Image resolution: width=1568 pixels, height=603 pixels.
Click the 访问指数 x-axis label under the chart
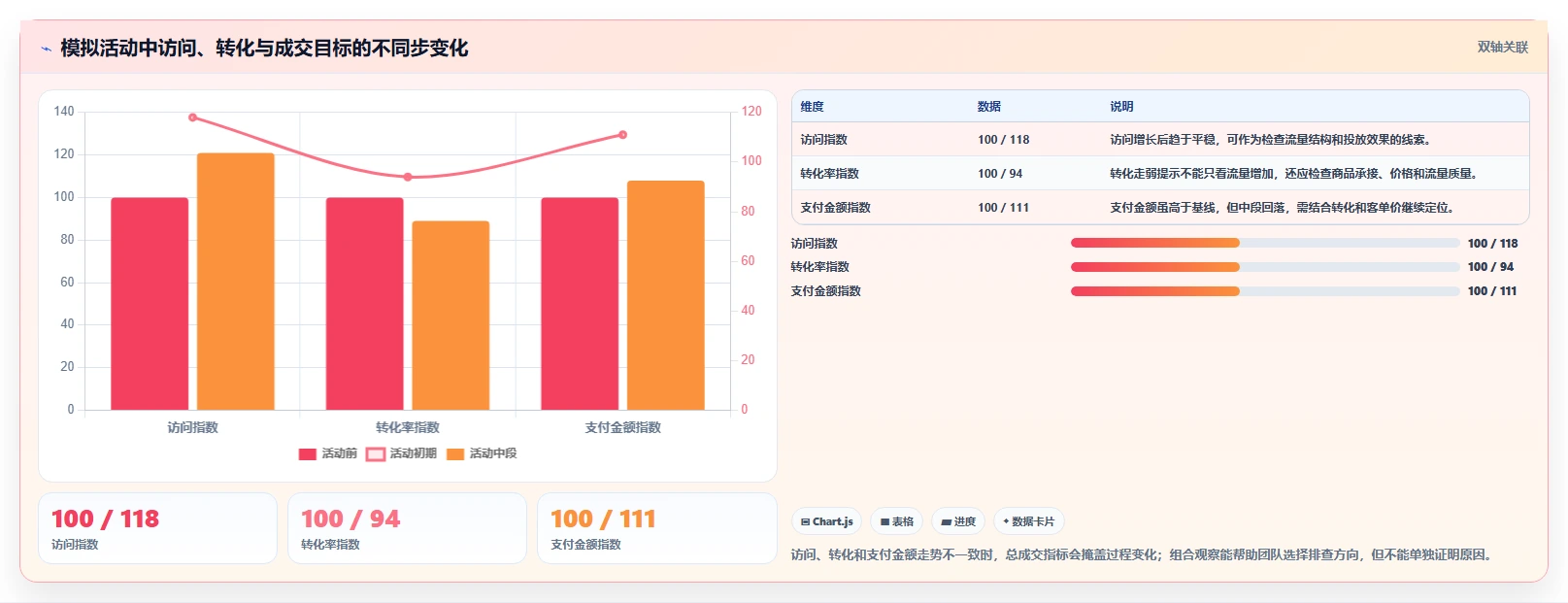coord(192,427)
